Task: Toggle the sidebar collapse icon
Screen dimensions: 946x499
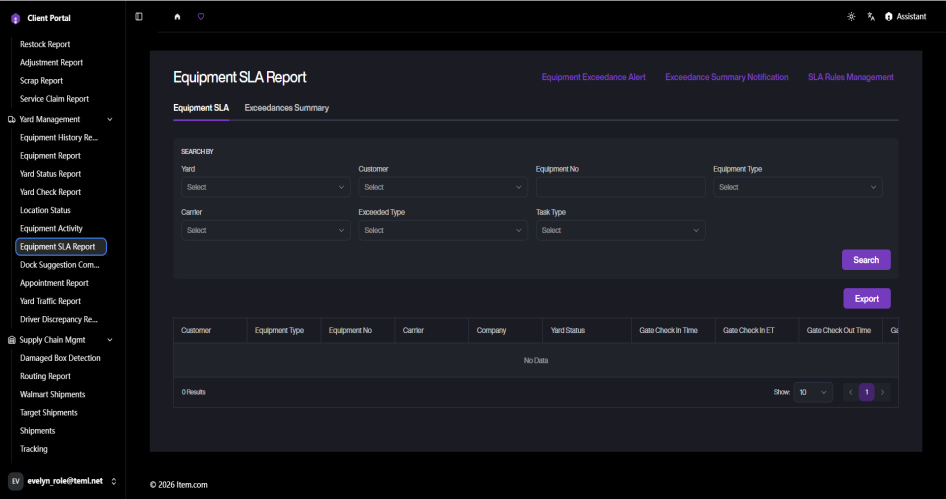Action: [139, 17]
